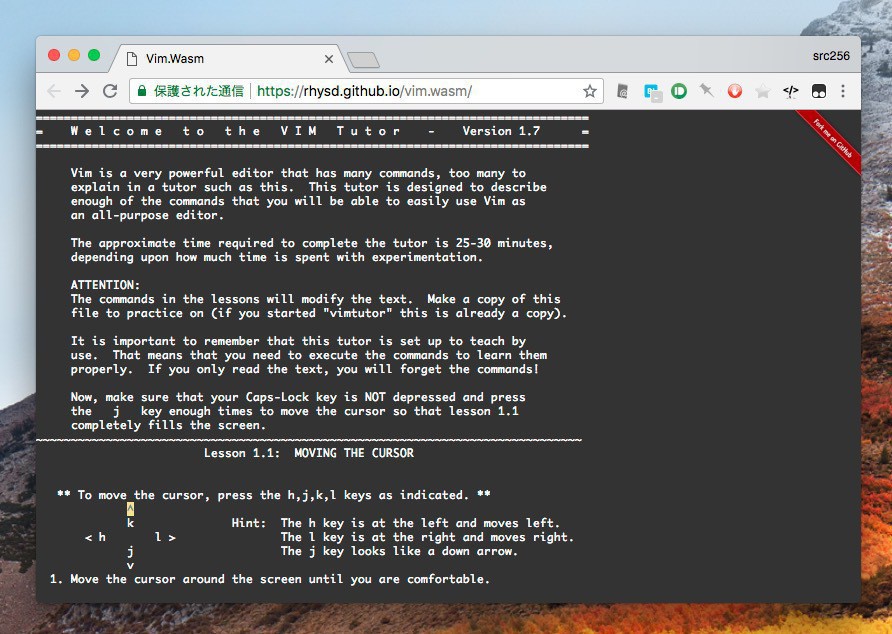Click the 'Version 1.7' text
The width and height of the screenshot is (892, 634).
[x=501, y=131]
